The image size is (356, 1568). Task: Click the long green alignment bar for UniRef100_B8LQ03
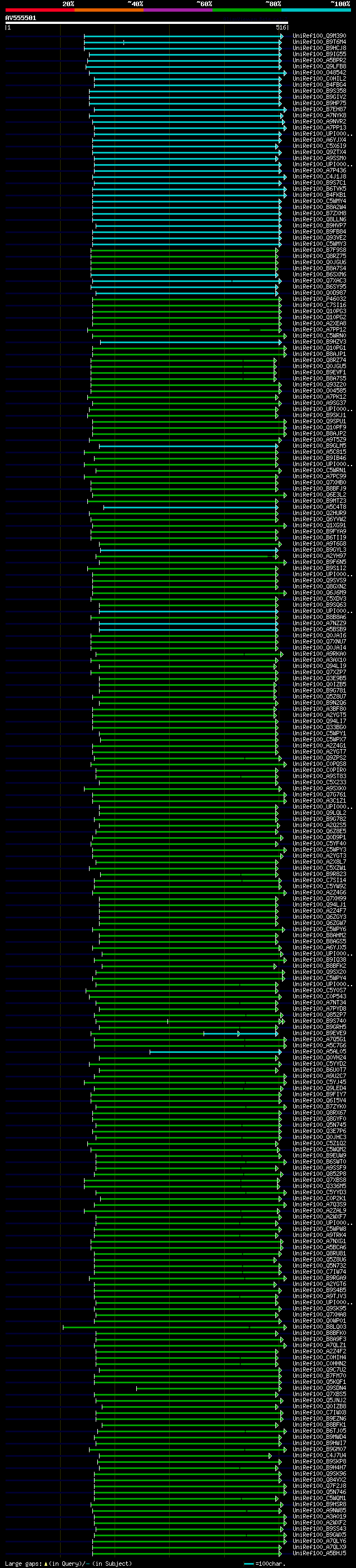[174, 1327]
